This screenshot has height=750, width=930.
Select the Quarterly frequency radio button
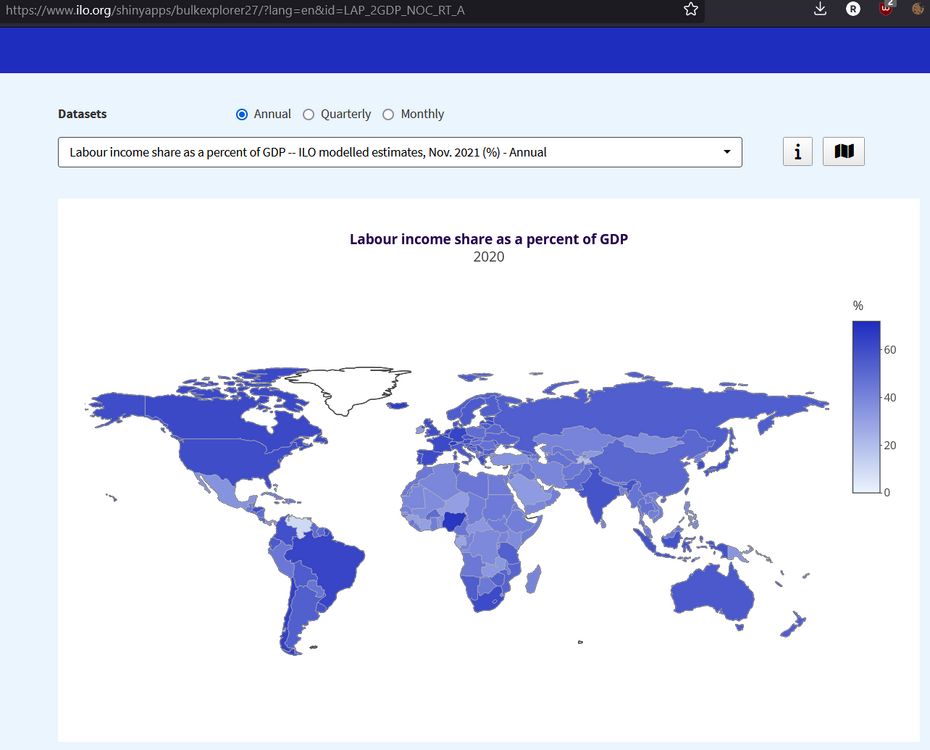click(309, 115)
